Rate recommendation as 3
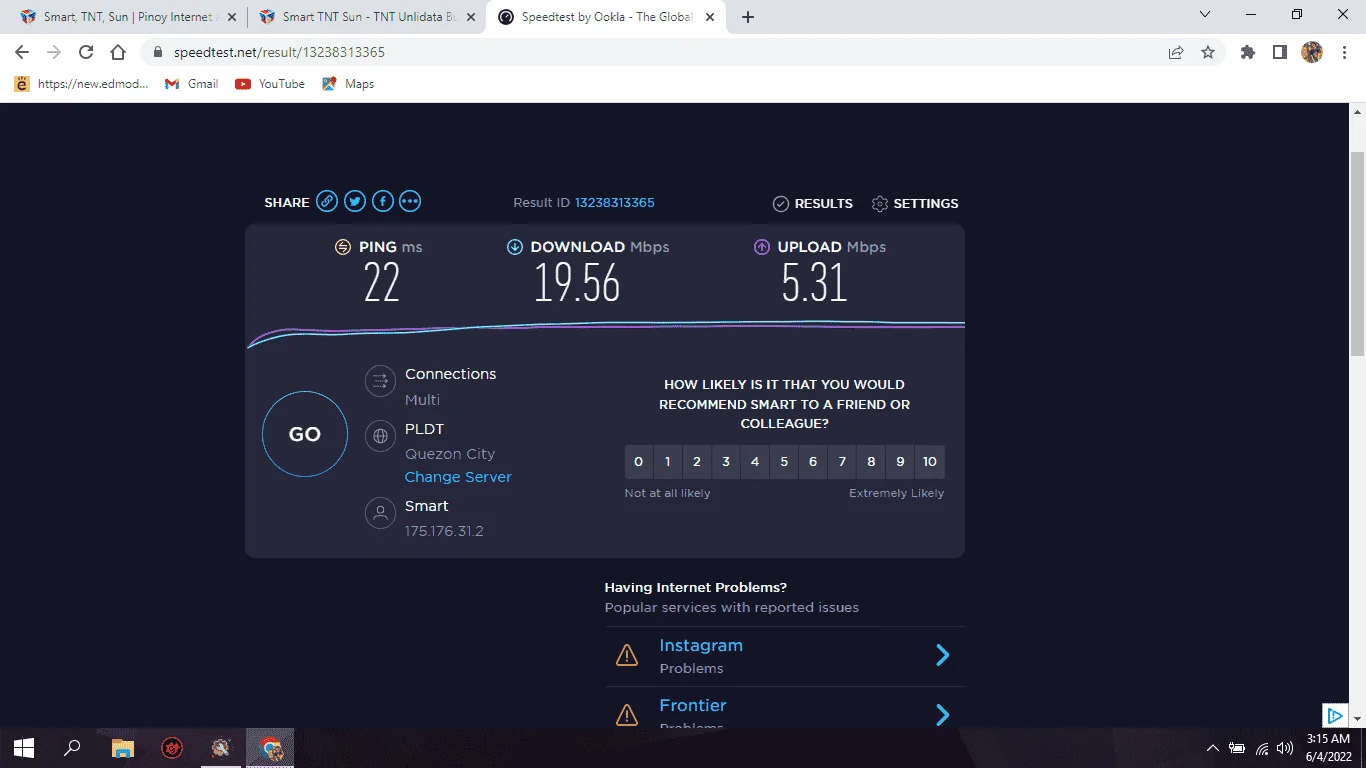 (x=726, y=461)
